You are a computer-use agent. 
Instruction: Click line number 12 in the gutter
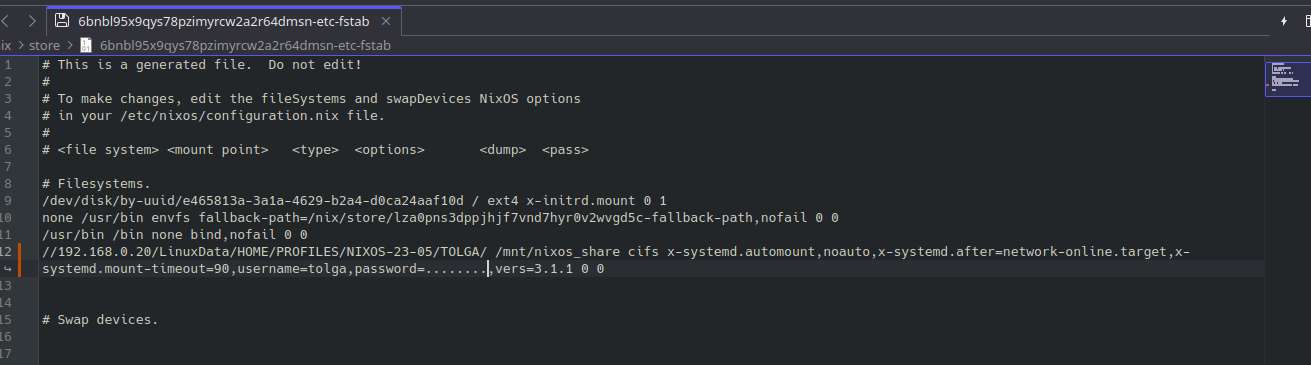[6, 251]
